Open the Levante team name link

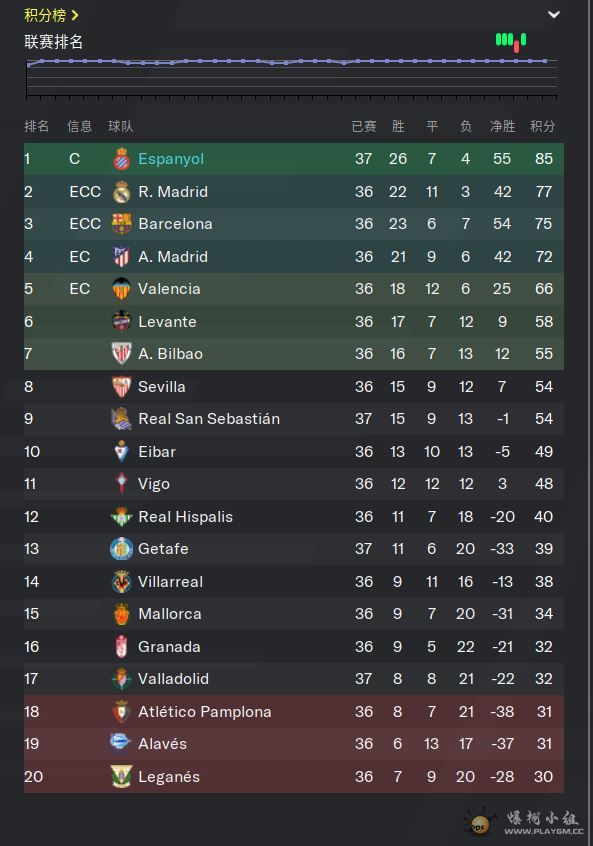pyautogui.click(x=167, y=322)
